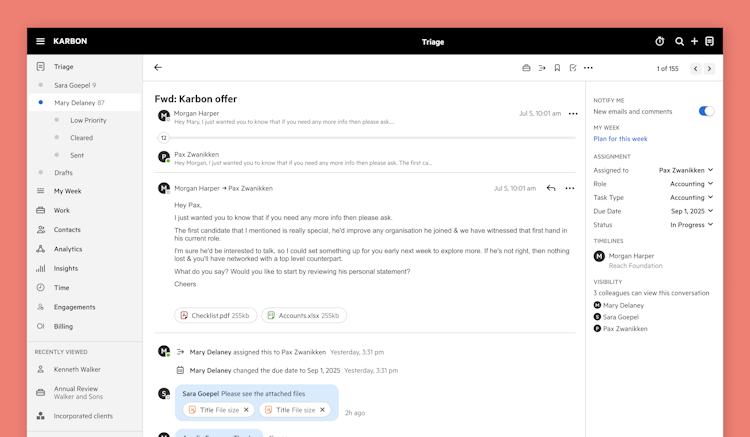This screenshot has height=437, width=750.
Task: Click the timer stopwatch icon
Action: pyautogui.click(x=660, y=41)
